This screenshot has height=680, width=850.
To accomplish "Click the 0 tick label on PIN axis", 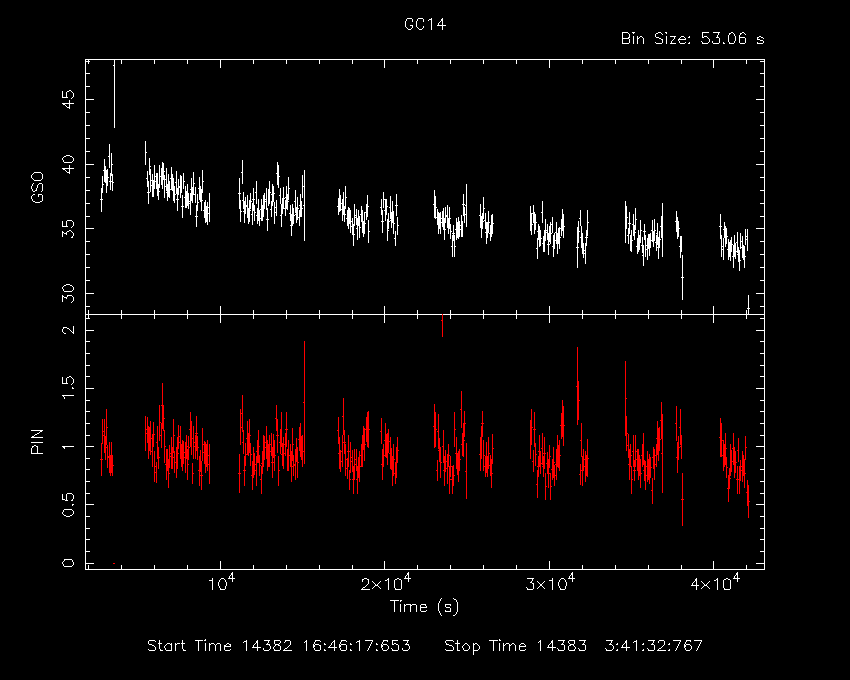I will pyautogui.click(x=69, y=563).
